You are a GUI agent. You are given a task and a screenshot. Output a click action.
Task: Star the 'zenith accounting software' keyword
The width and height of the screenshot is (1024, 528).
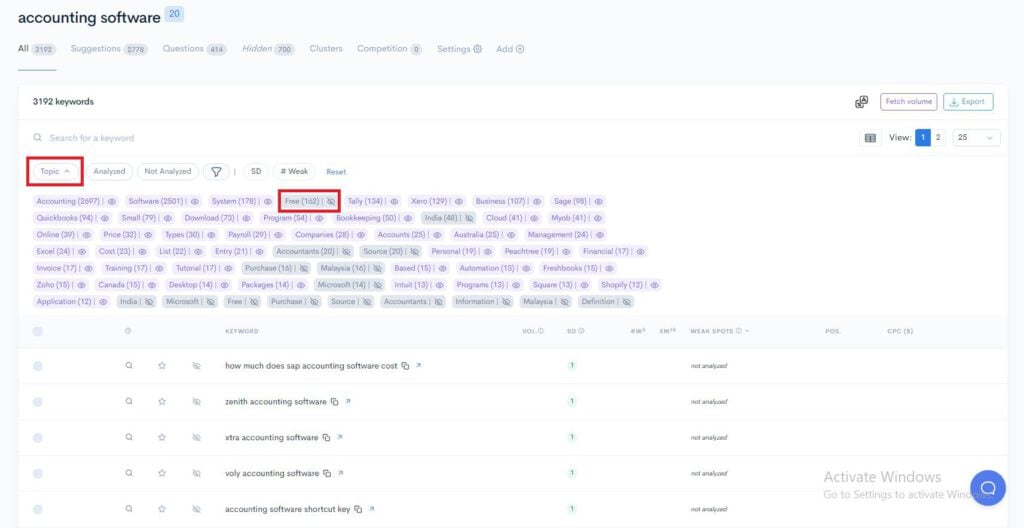click(x=162, y=402)
